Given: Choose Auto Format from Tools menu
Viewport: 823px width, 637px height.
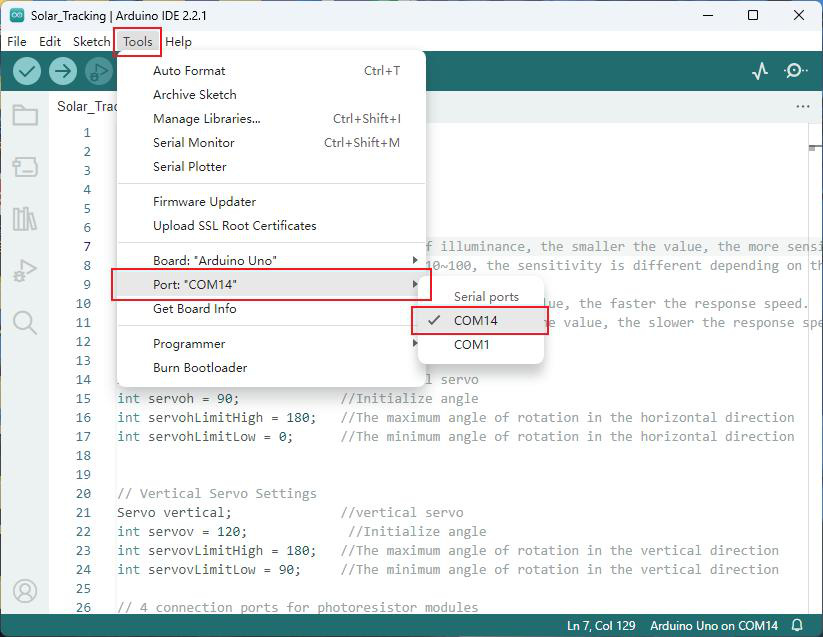Looking at the screenshot, I should (x=271, y=71).
